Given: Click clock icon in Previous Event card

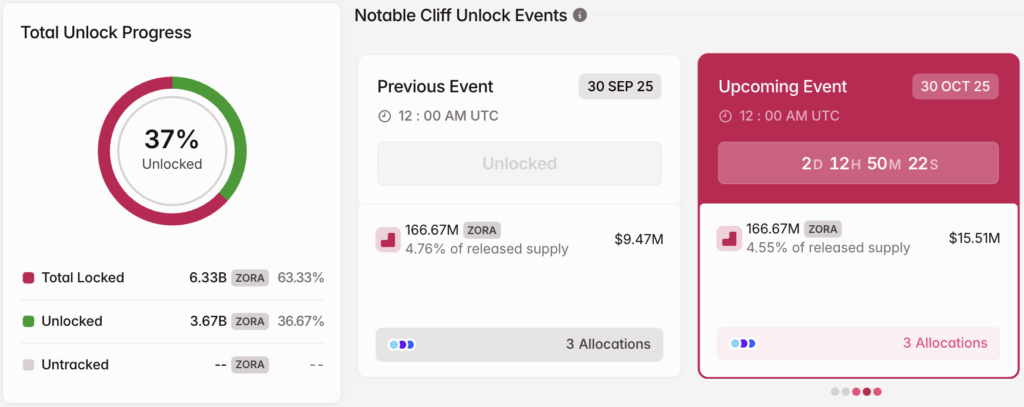Looking at the screenshot, I should (385, 116).
